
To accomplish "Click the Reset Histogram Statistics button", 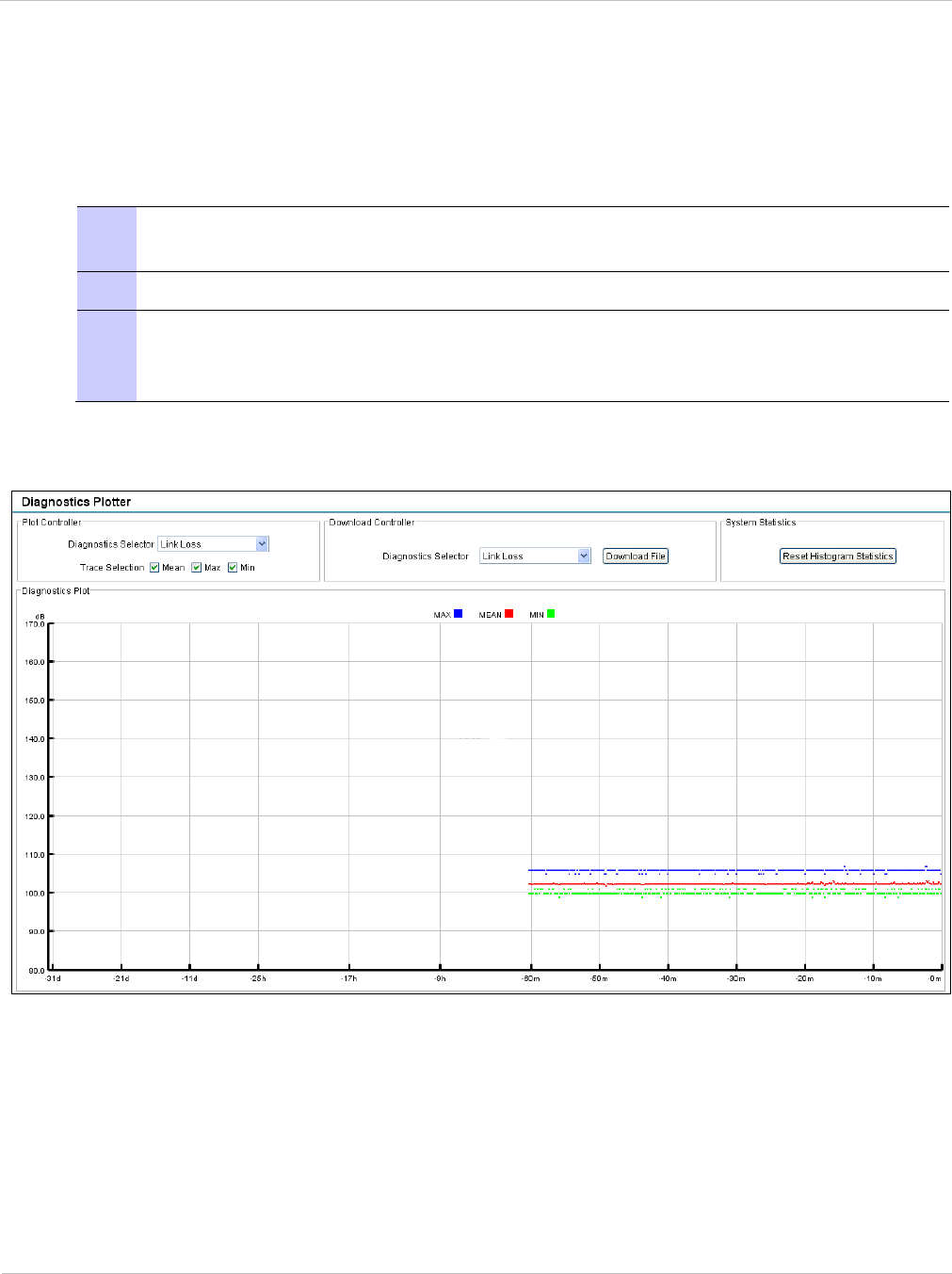I will 838,556.
